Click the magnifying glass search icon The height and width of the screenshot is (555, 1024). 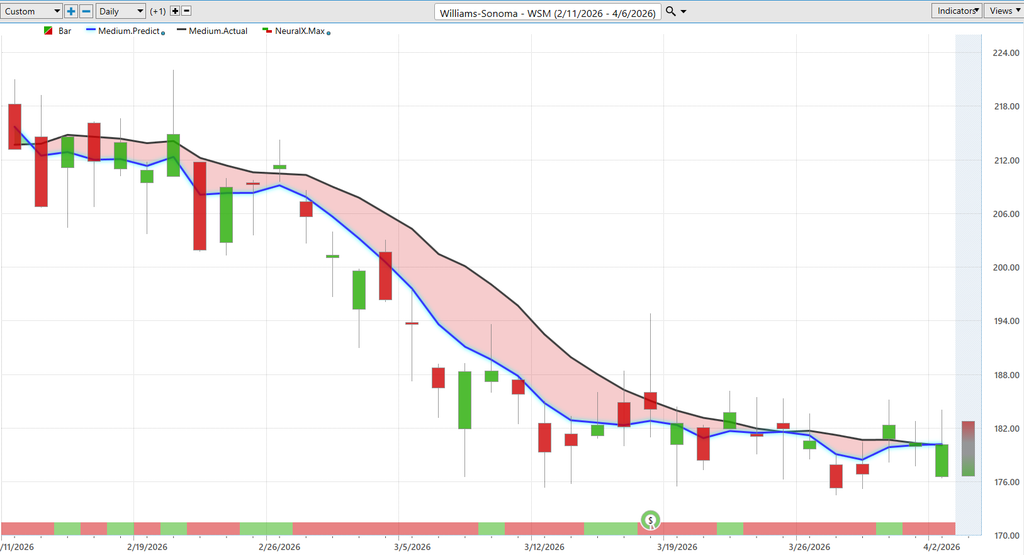671,11
